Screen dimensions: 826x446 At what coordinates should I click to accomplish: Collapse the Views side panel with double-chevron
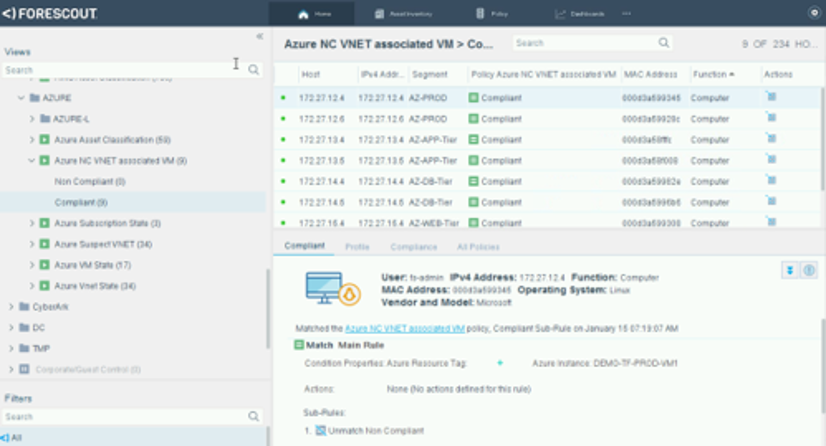[260, 36]
